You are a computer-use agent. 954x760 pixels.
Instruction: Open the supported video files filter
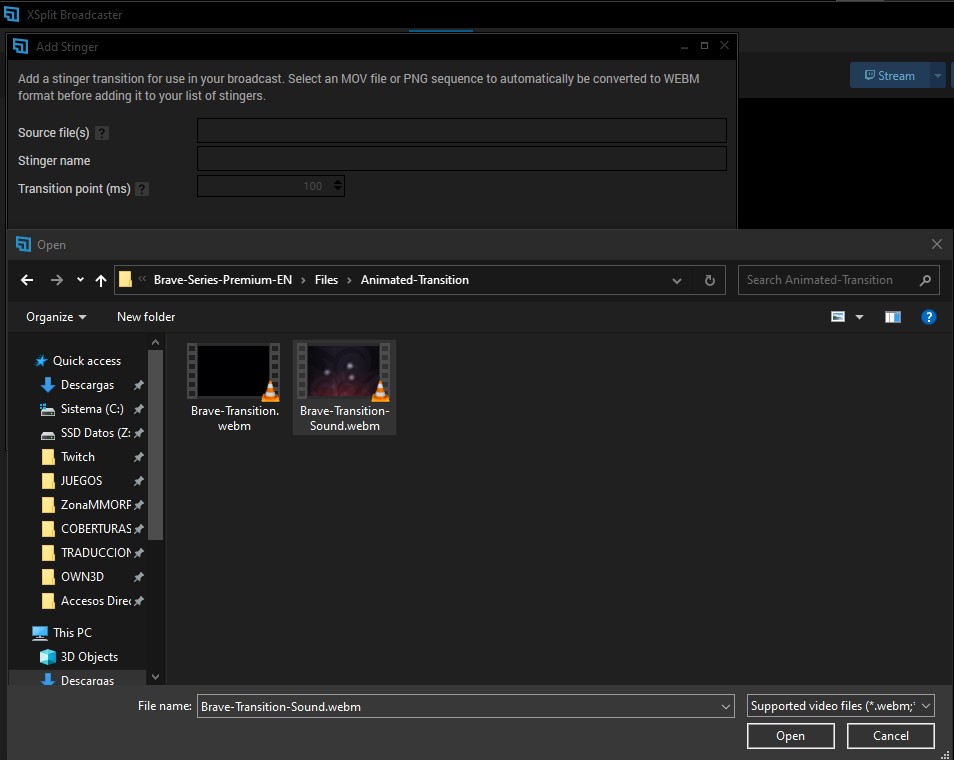(x=840, y=706)
